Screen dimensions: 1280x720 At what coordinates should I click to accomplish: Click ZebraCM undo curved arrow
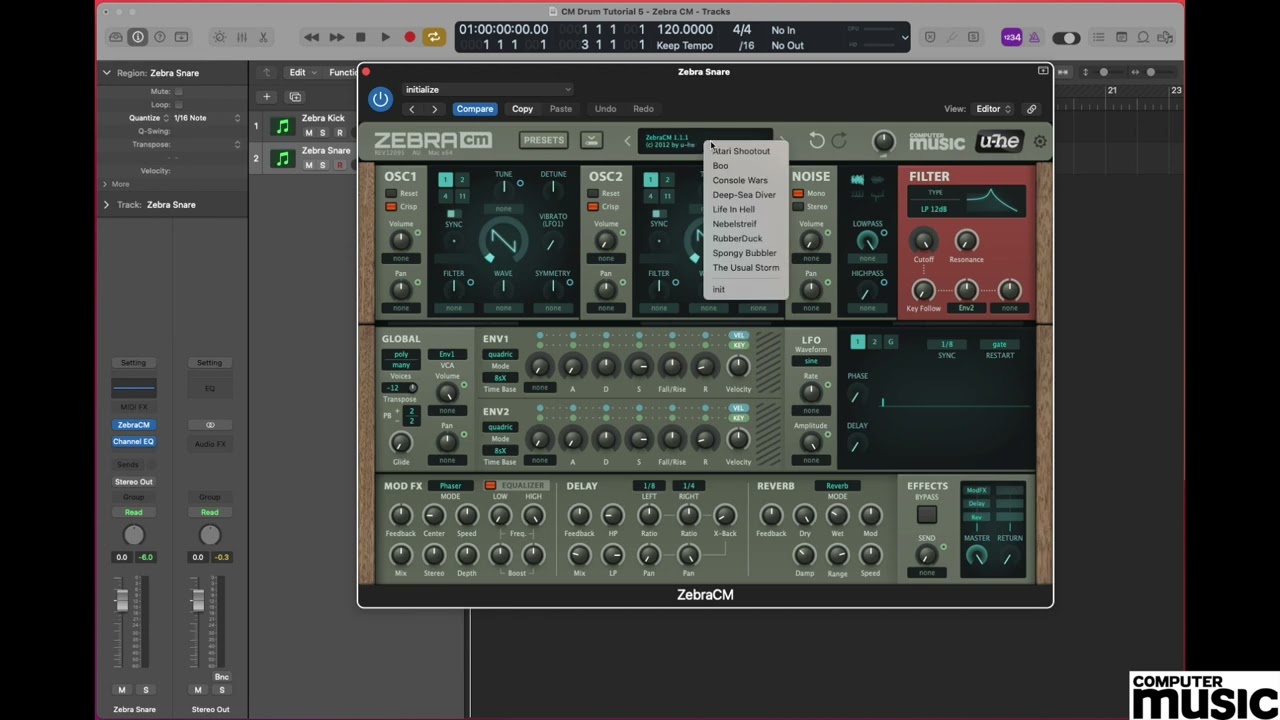817,141
